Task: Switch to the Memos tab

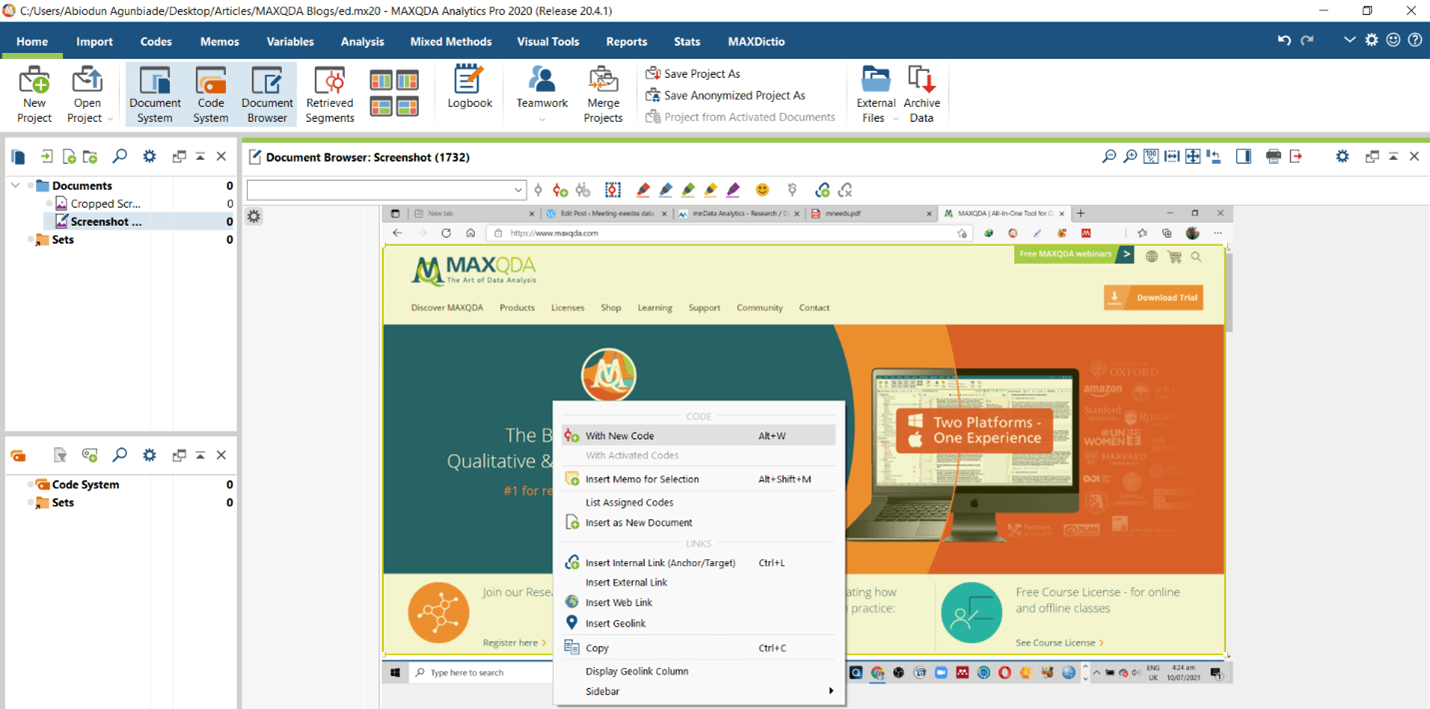Action: [x=219, y=42]
